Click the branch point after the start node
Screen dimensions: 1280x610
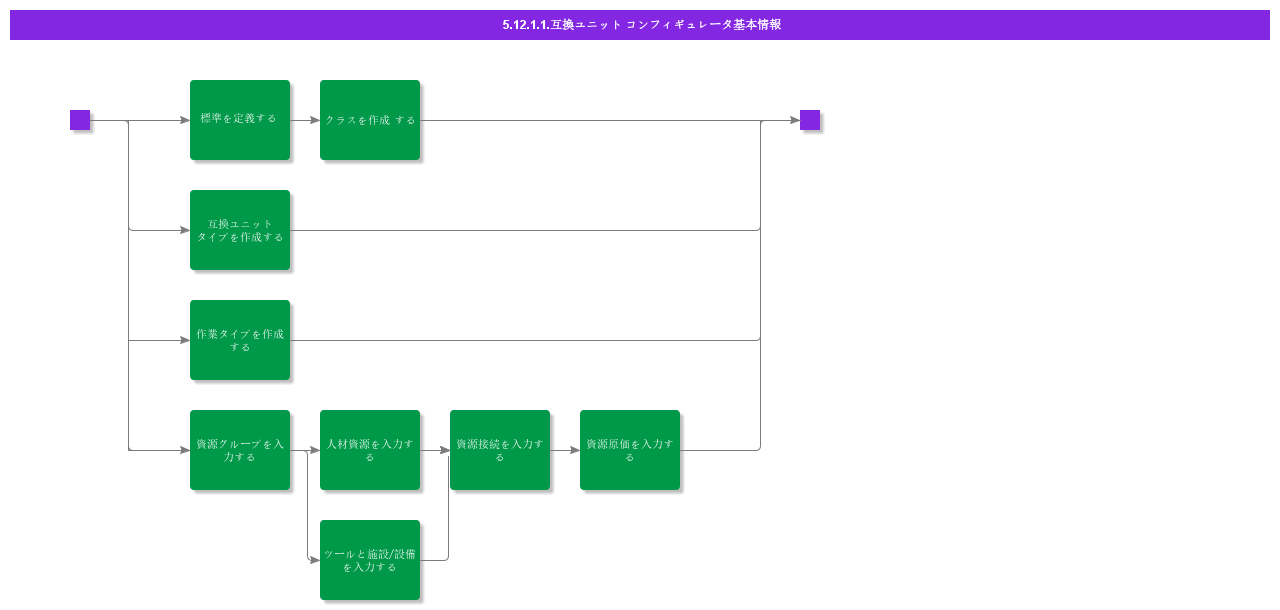tap(128, 119)
